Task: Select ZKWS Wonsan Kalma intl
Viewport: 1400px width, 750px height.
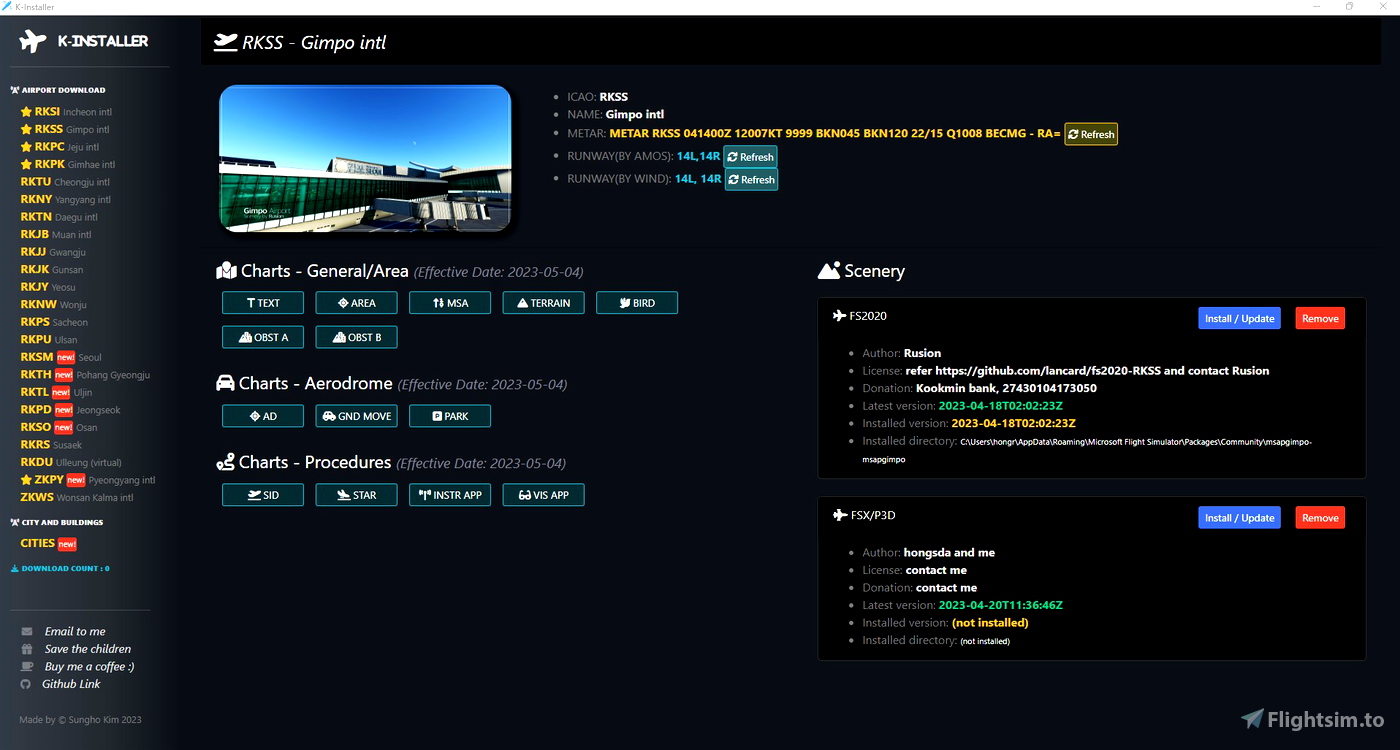Action: coord(77,497)
